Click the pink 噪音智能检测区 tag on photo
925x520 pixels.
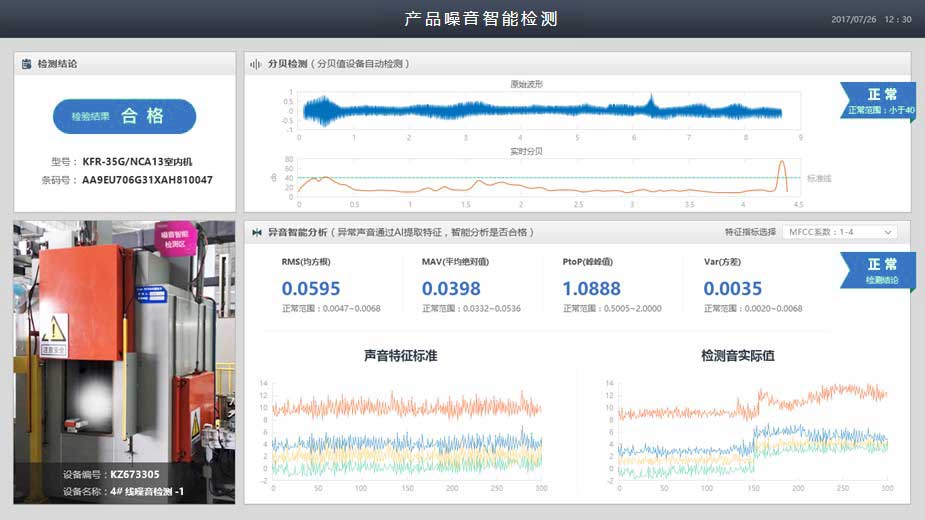coord(179,240)
